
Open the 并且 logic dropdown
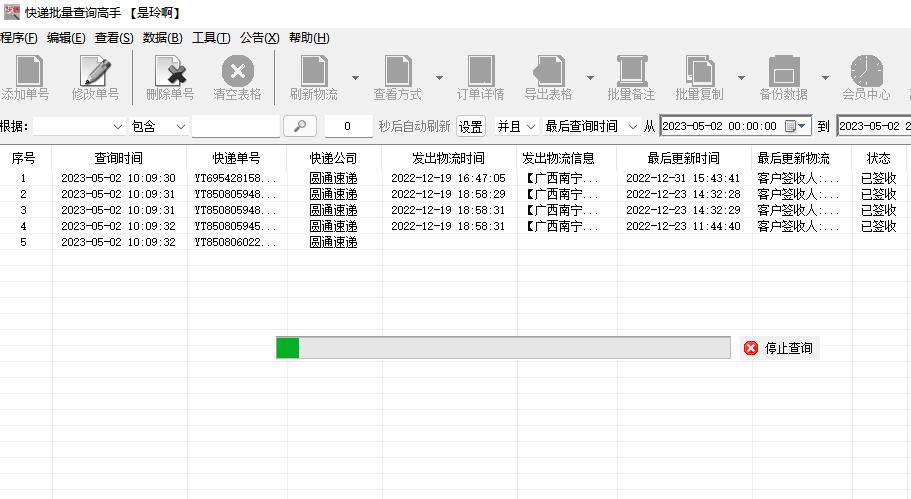click(516, 126)
